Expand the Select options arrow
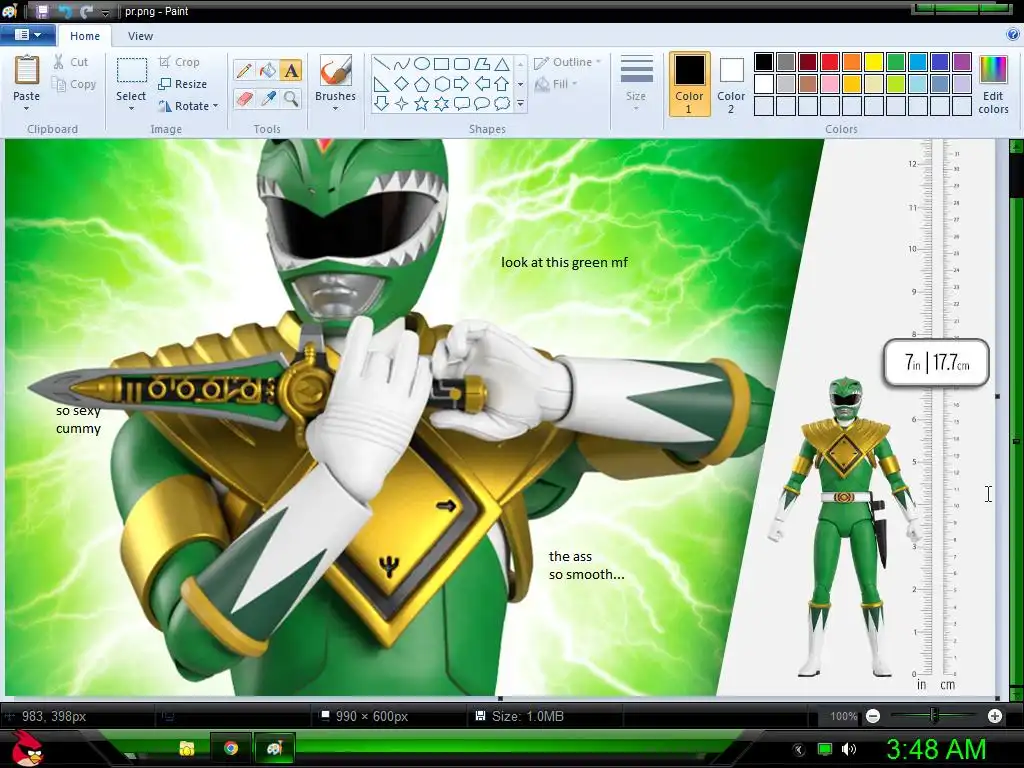This screenshot has height=768, width=1024. click(131, 108)
